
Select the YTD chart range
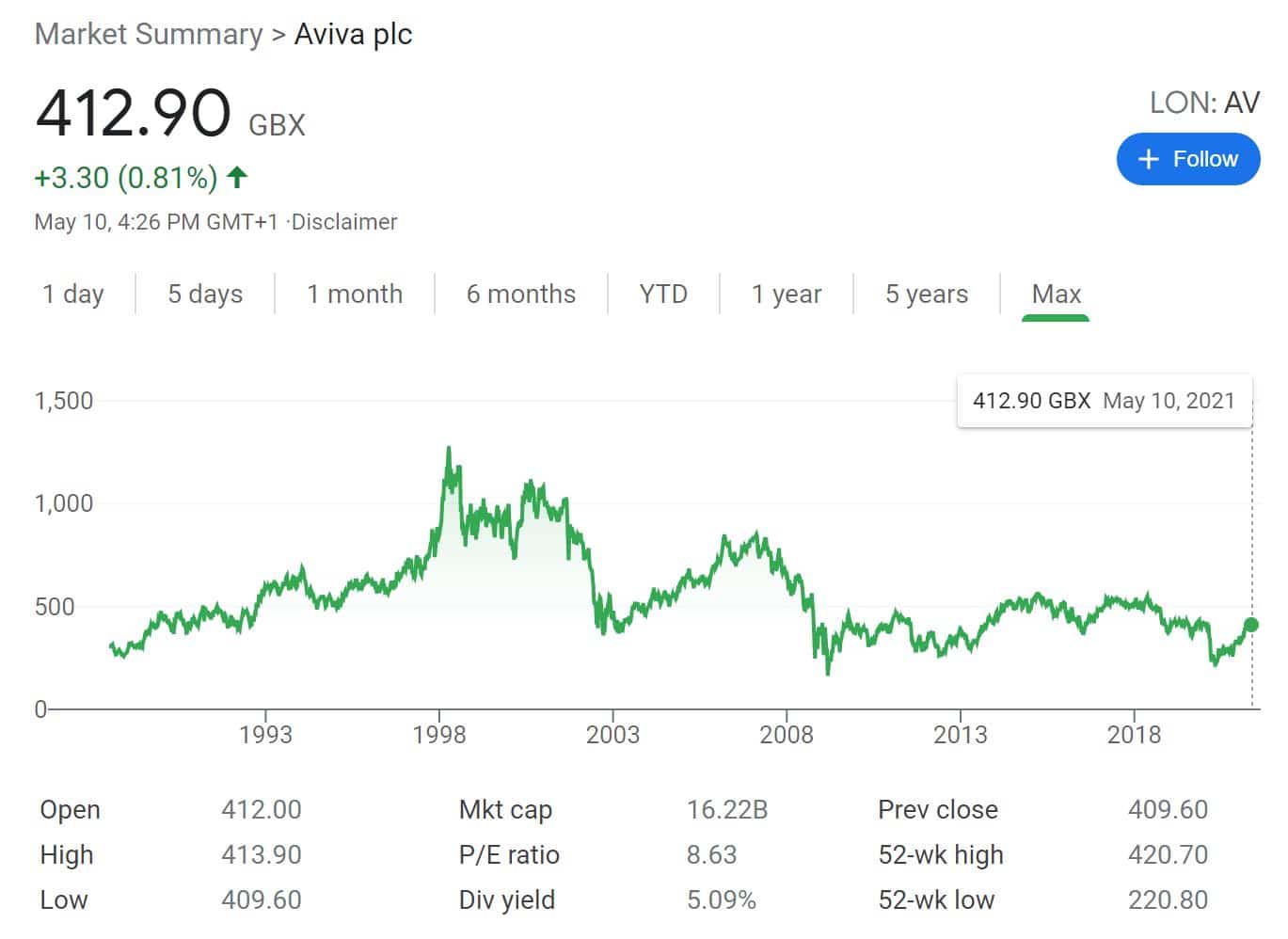(664, 294)
